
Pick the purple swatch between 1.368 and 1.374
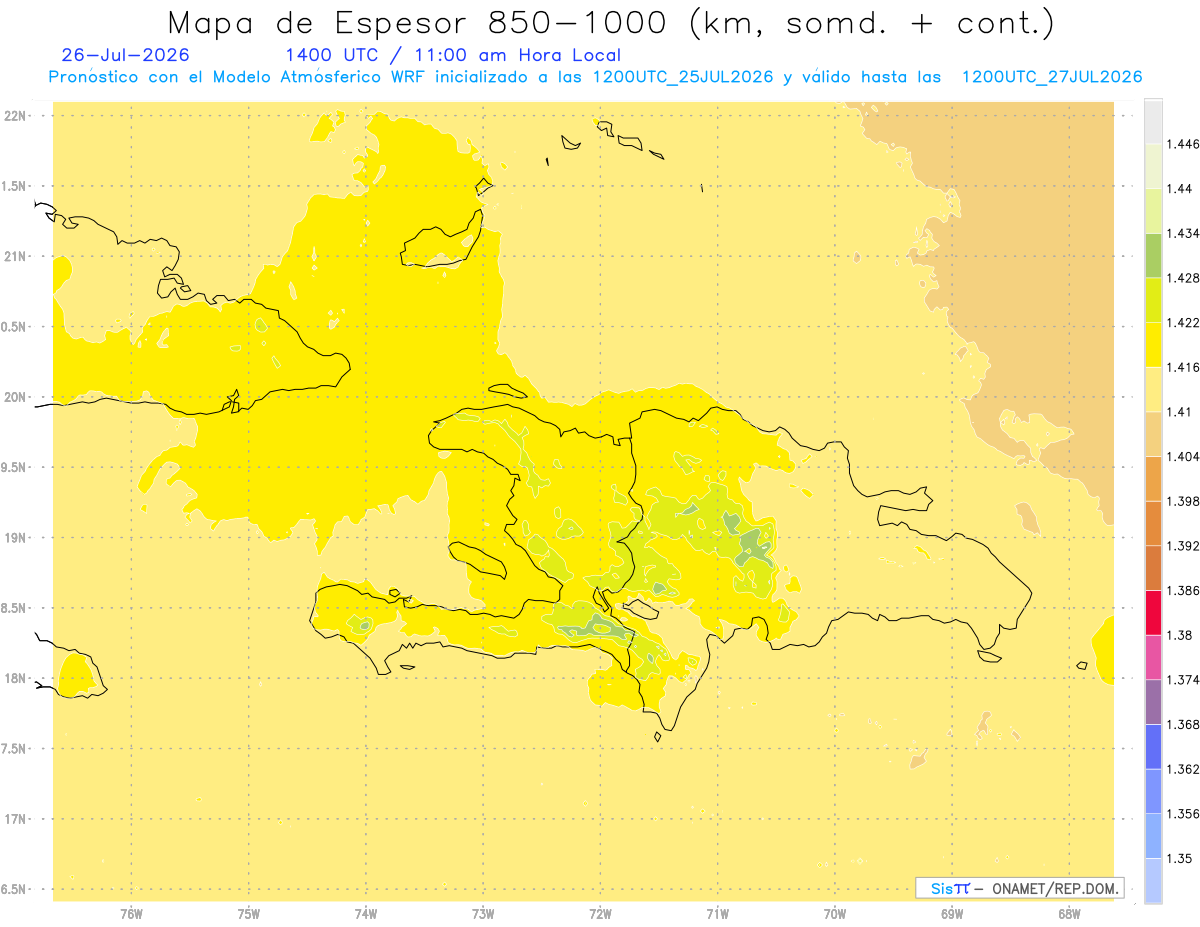[x=1153, y=702]
